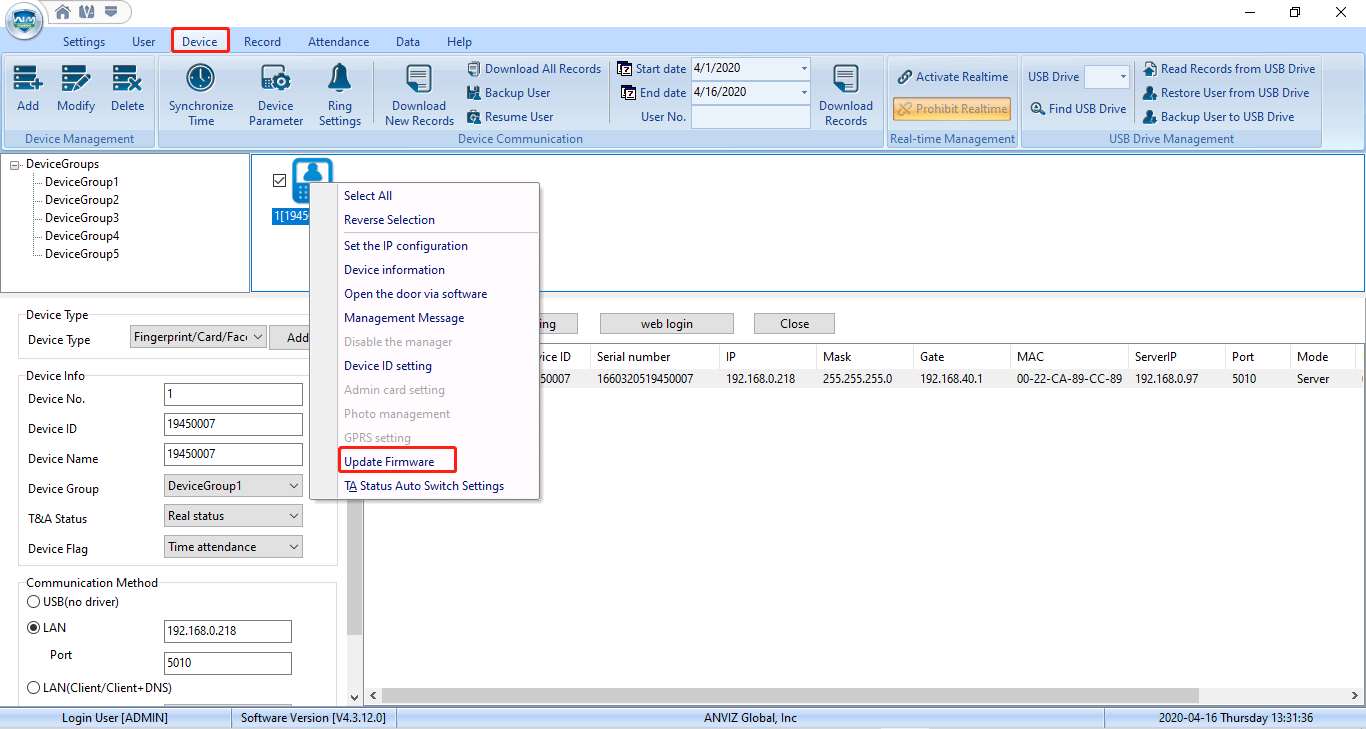Click Download New Records icon
This screenshot has width=1366, height=729.
click(x=419, y=80)
